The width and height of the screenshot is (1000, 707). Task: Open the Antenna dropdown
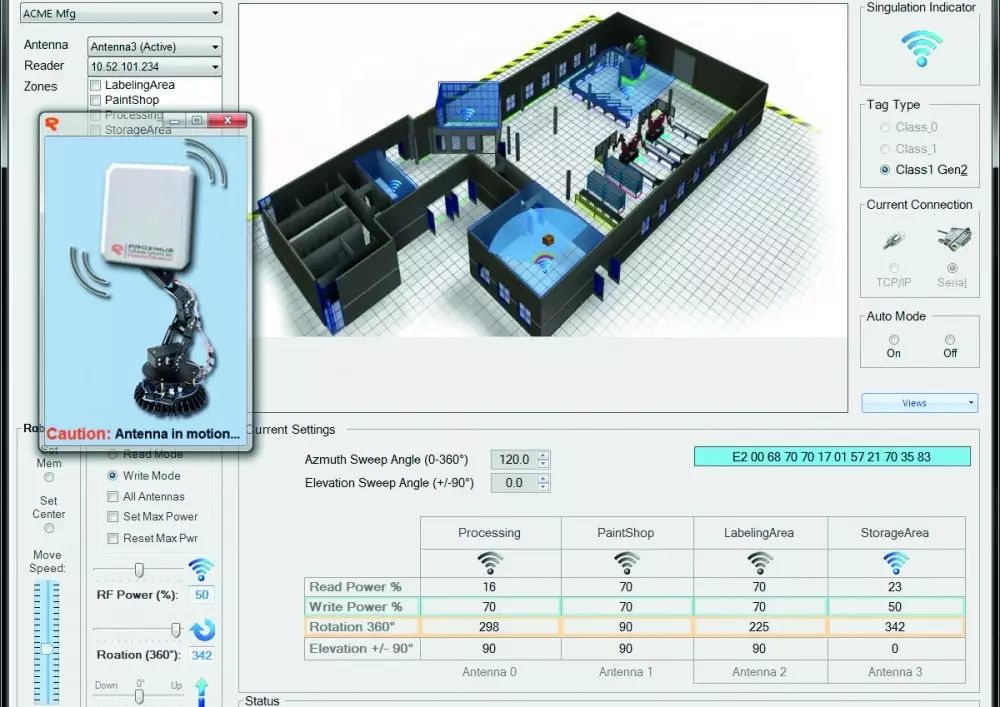[x=154, y=46]
